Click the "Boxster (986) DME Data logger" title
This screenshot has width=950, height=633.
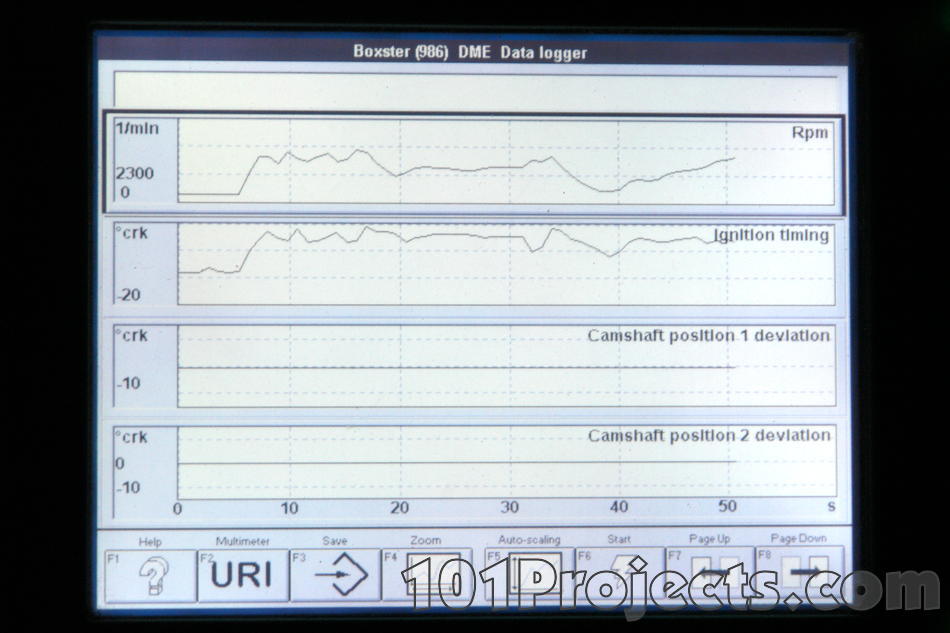[x=470, y=52]
